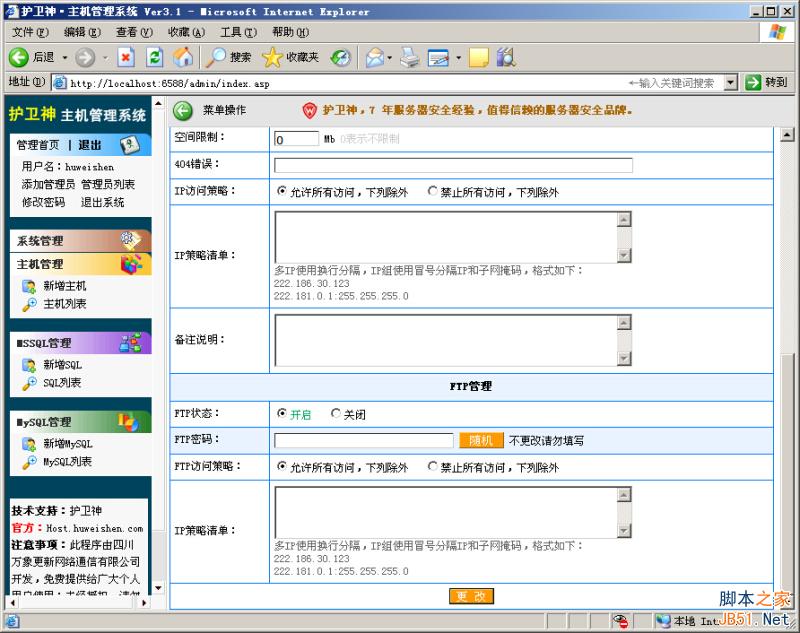800x633 pixels.
Task: Open the 文件(F) menu
Action: tap(31, 32)
